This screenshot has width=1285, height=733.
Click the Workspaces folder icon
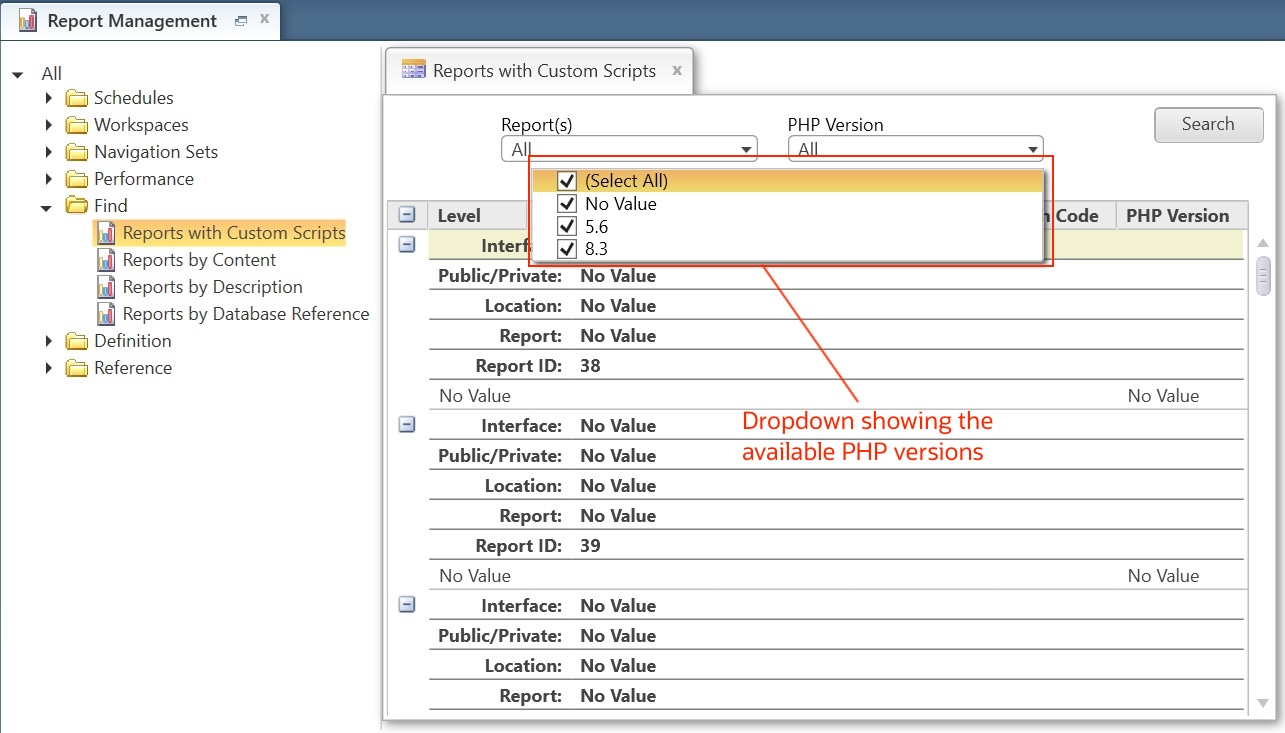tap(77, 125)
